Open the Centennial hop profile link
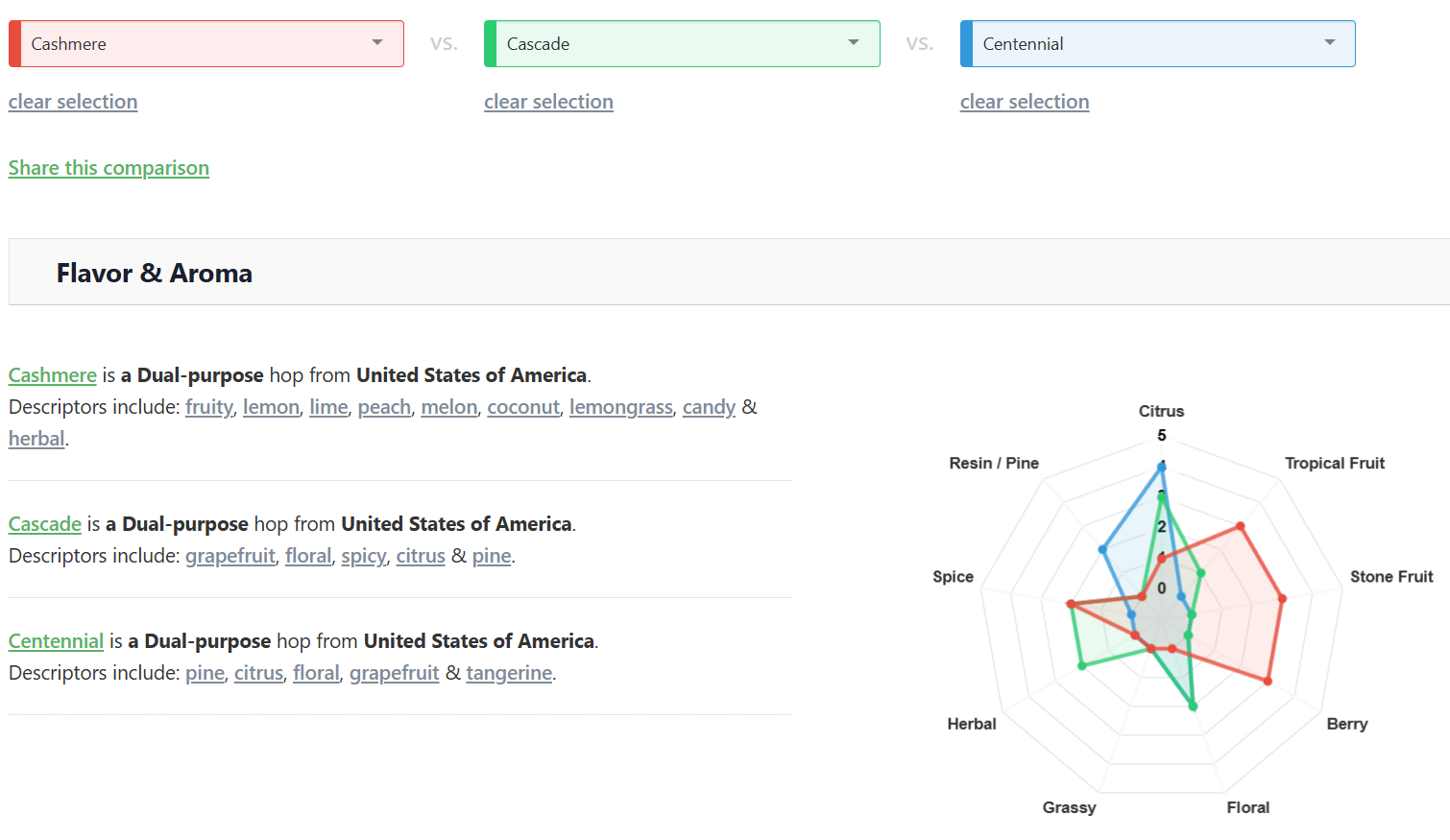This screenshot has width=1450, height=840. [x=56, y=641]
